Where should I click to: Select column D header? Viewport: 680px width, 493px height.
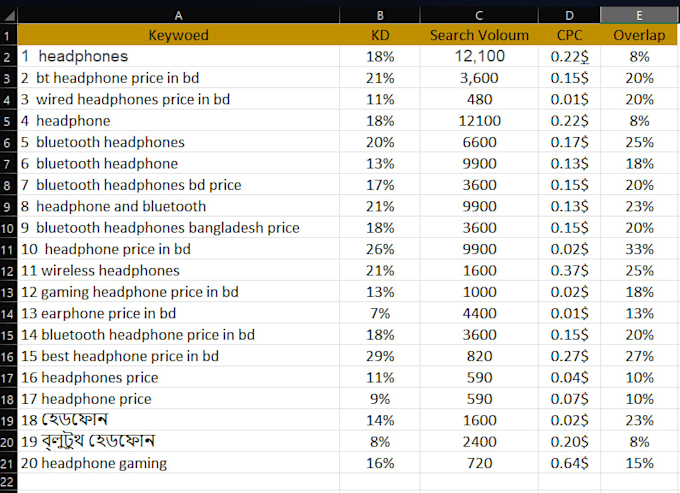click(x=569, y=16)
